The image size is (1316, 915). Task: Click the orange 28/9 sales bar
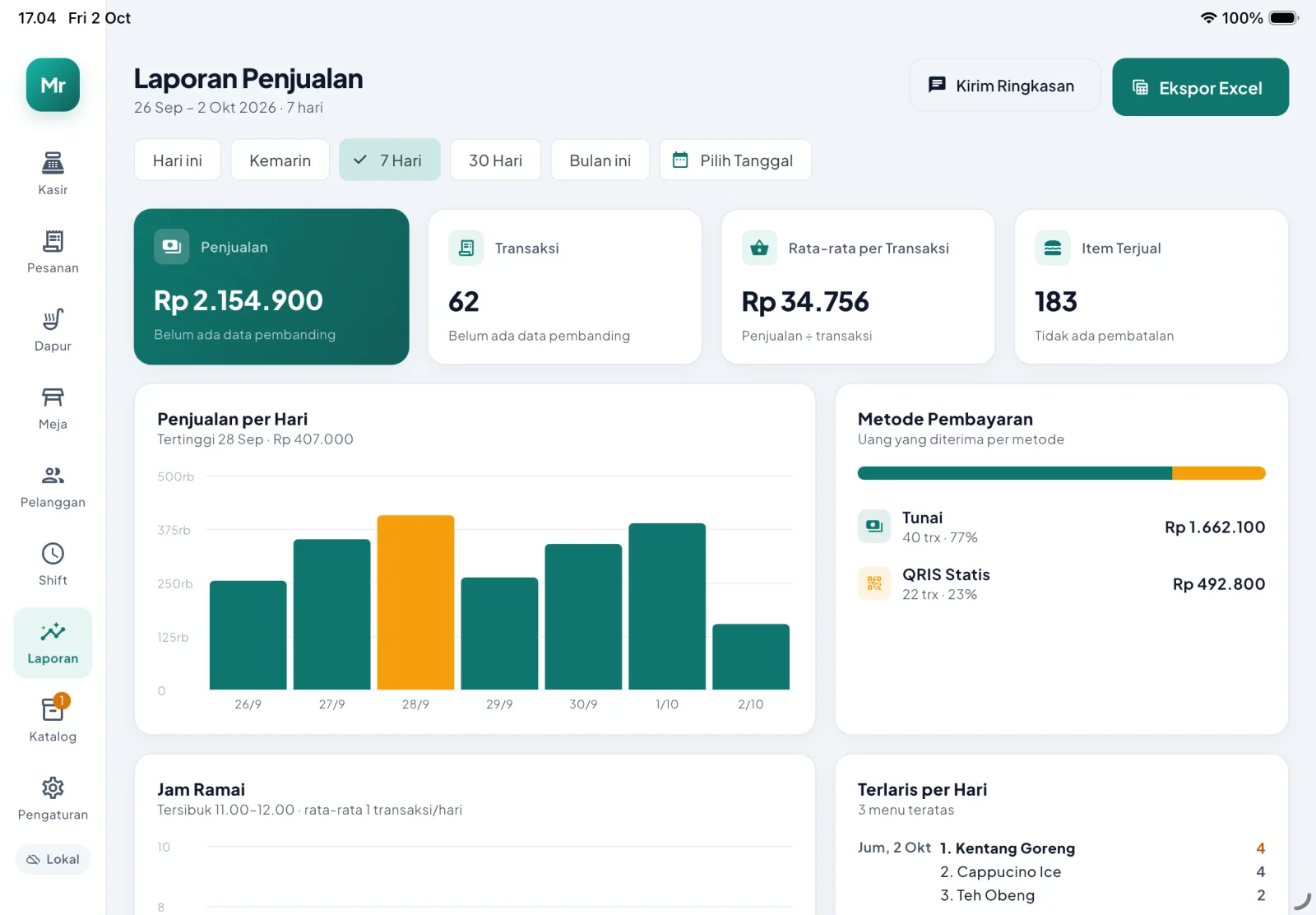415,602
